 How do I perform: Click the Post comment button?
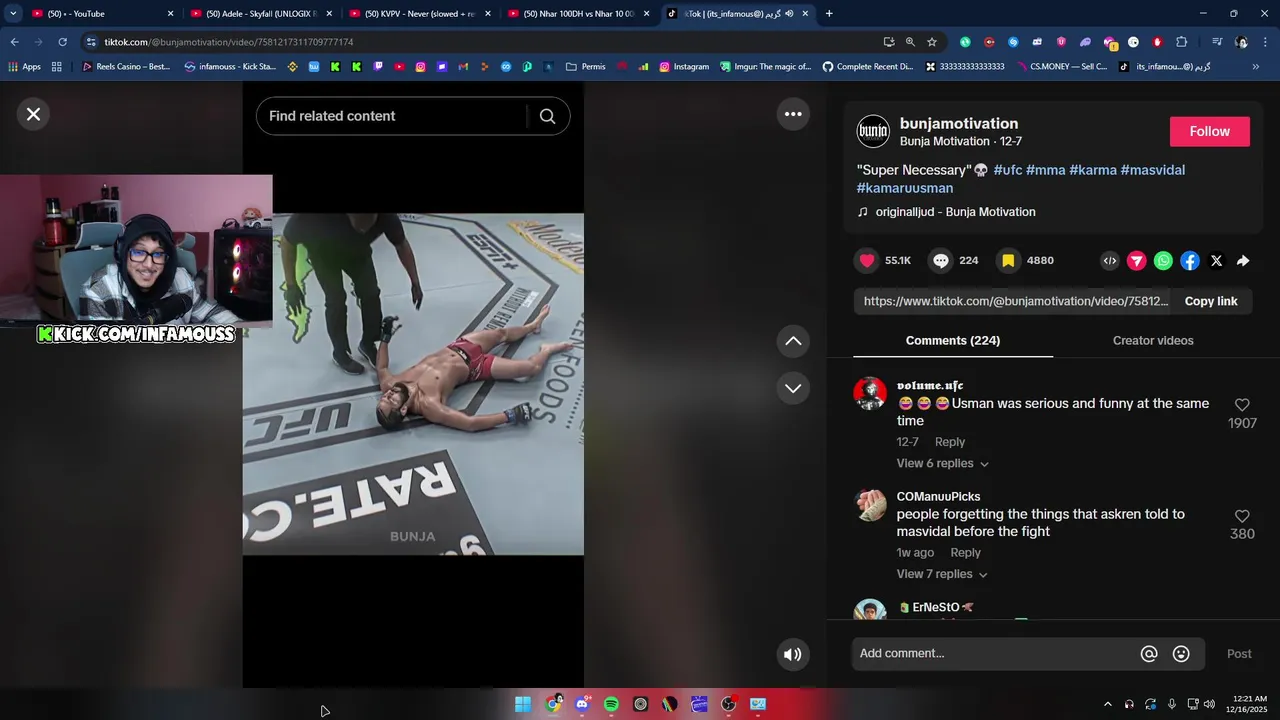tap(1239, 654)
